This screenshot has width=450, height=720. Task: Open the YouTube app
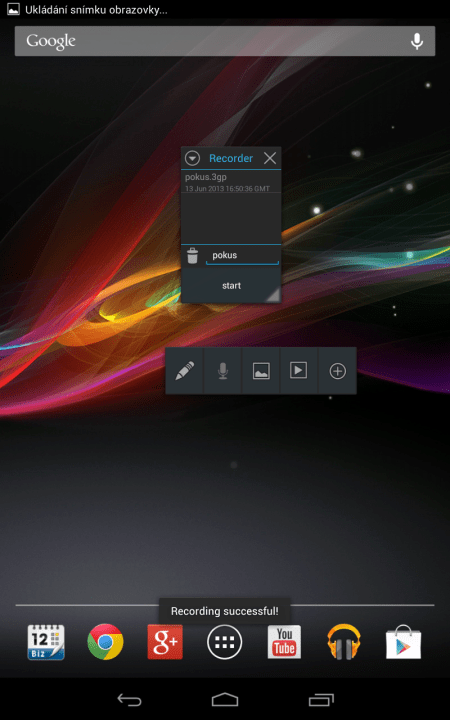point(284,642)
